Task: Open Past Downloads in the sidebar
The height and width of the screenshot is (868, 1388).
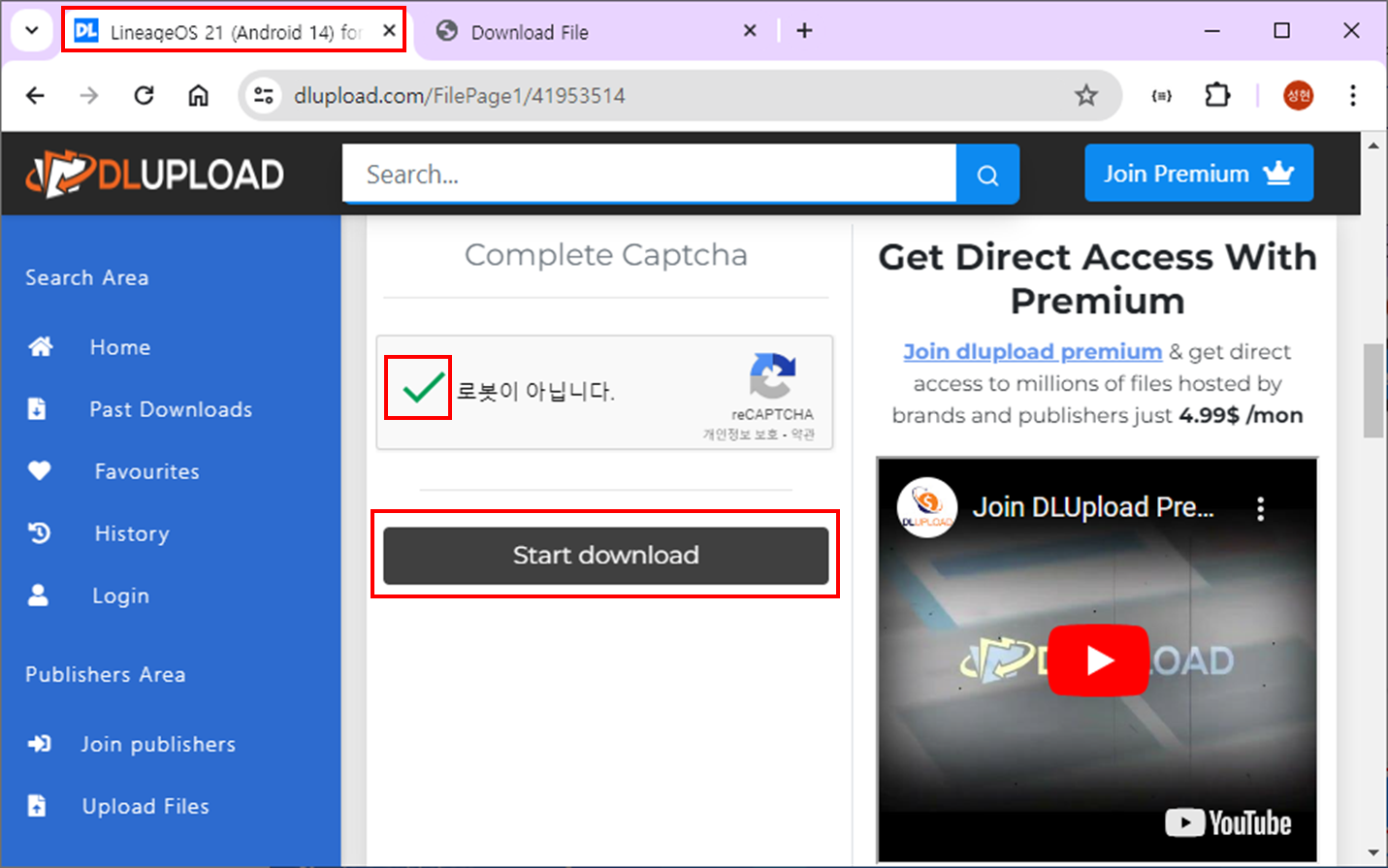Action: (x=171, y=409)
